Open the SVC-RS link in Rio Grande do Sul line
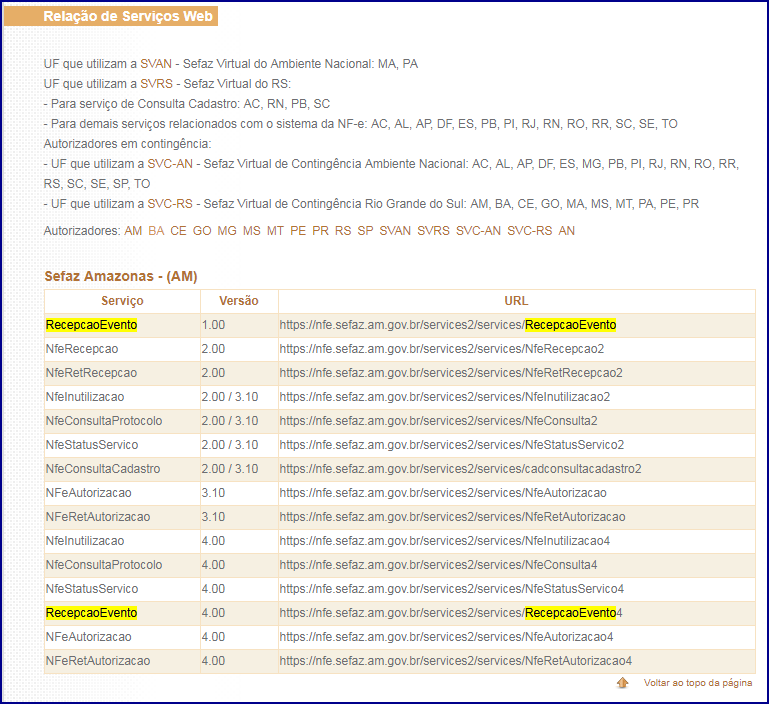 click(x=170, y=204)
